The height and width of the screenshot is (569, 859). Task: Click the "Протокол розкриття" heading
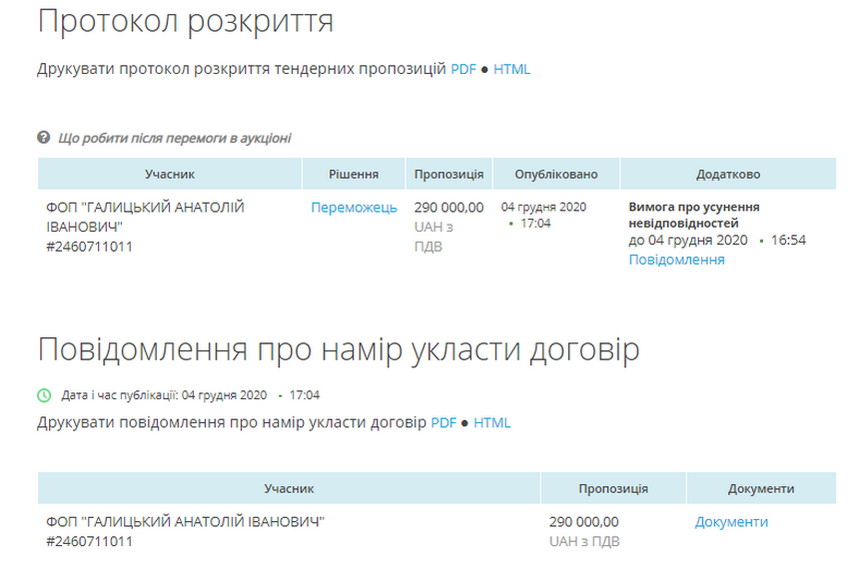(x=185, y=22)
